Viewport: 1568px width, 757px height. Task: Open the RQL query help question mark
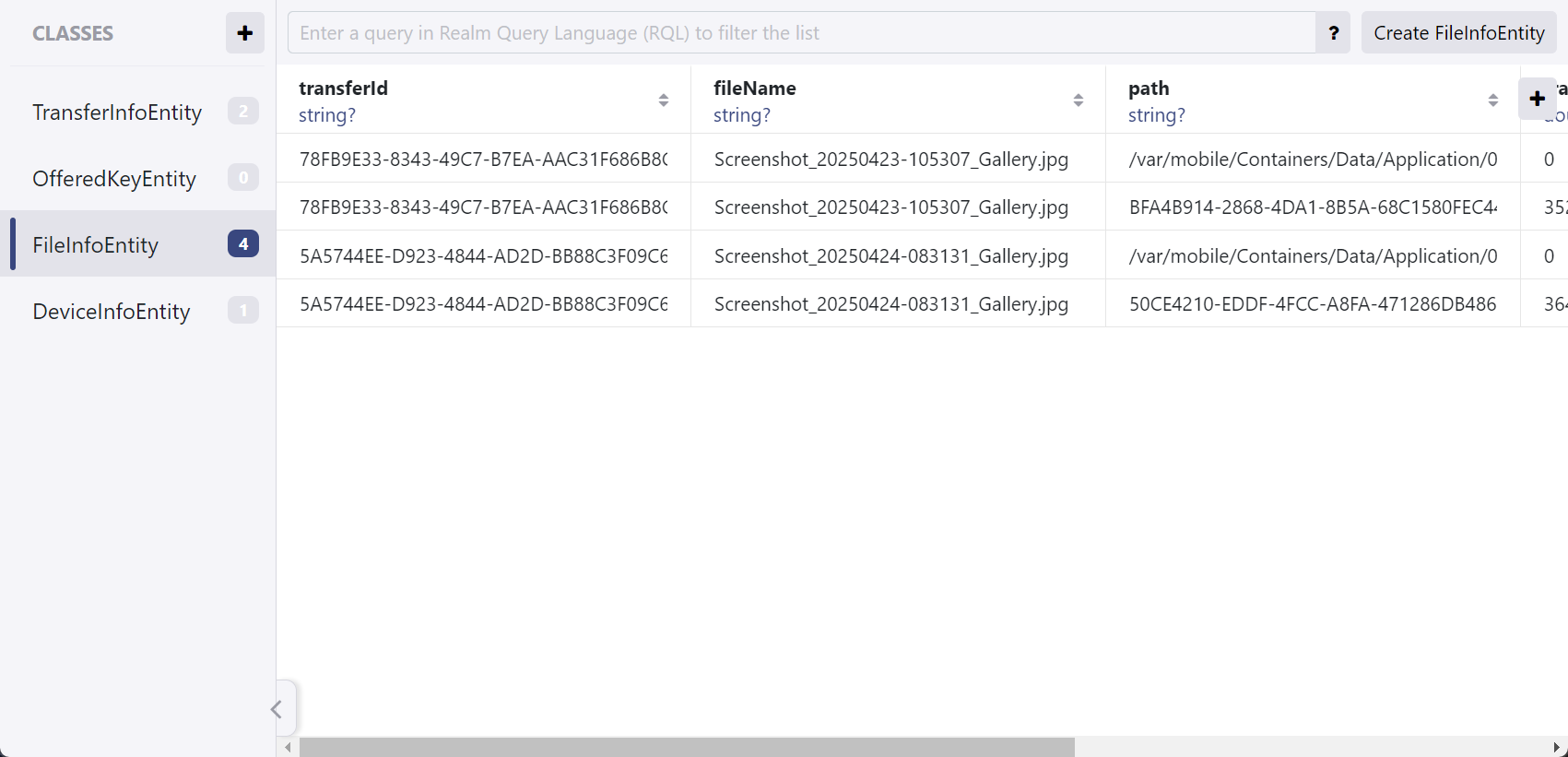(x=1333, y=33)
